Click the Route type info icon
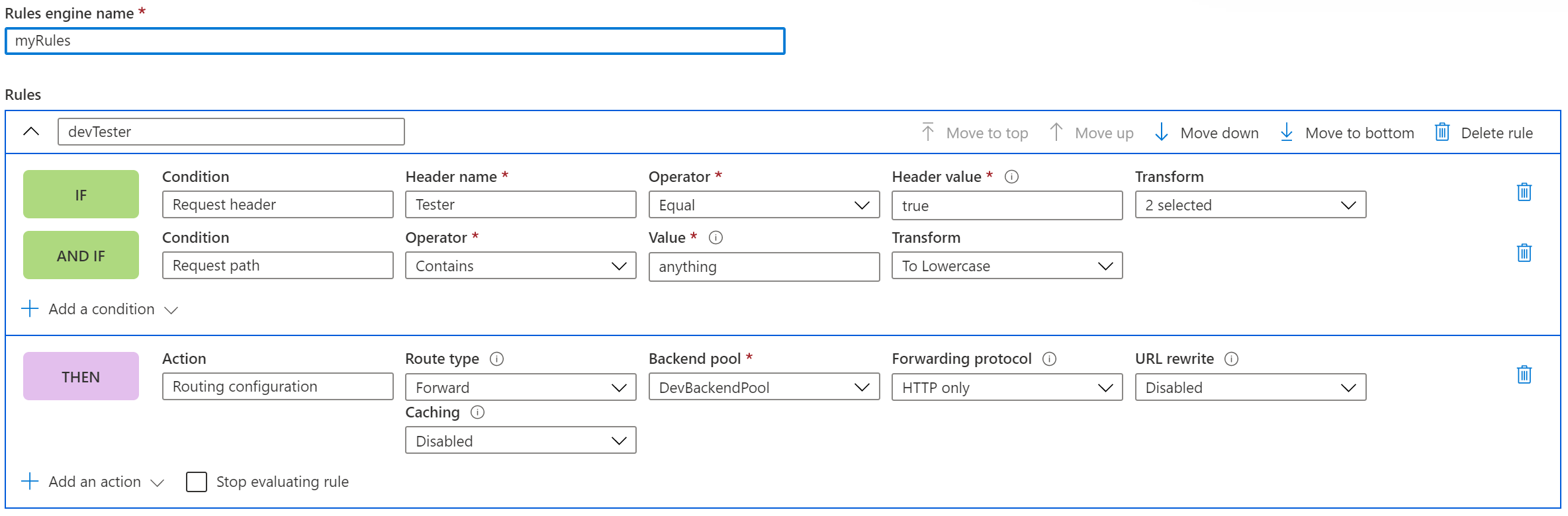Image resolution: width=1568 pixels, height=516 pixels. [496, 359]
